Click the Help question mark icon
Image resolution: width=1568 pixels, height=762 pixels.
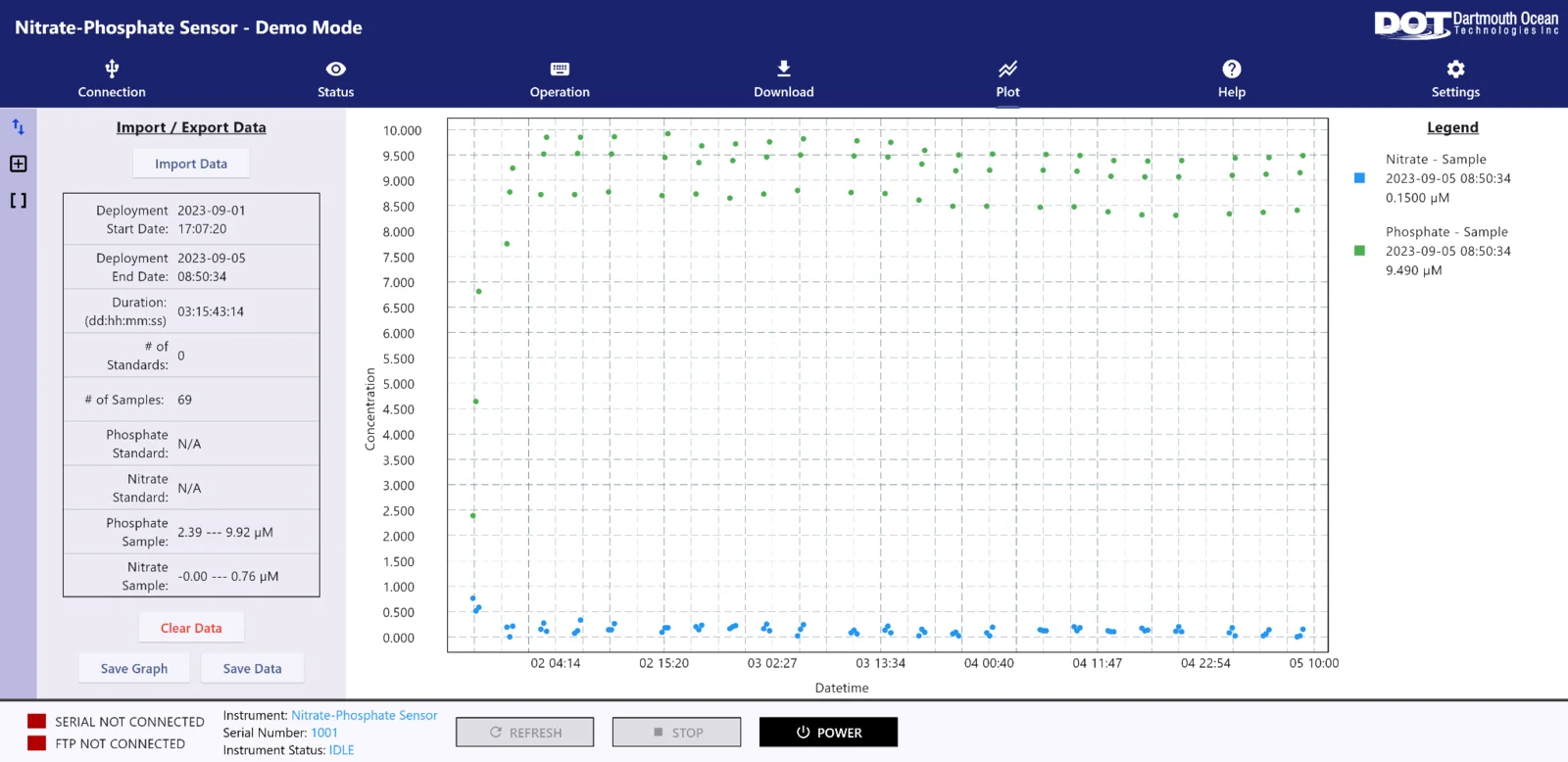(x=1232, y=69)
